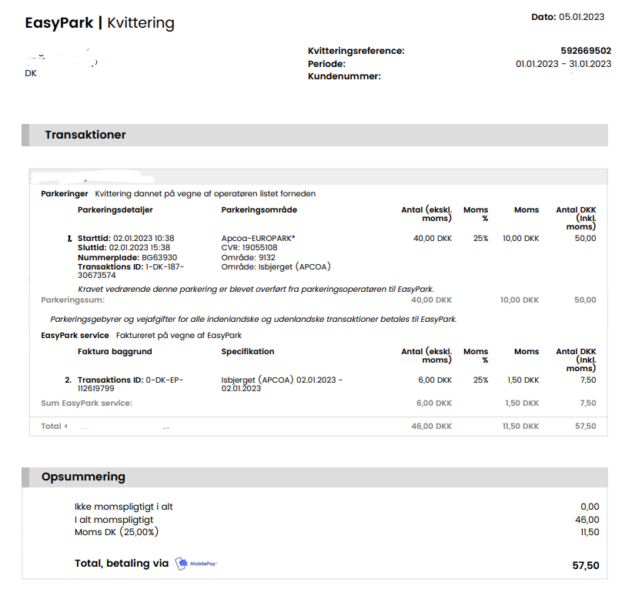Viewport: 632px width, 596px height.
Task: Click the MobilePay logo icon
Action: 197,564
